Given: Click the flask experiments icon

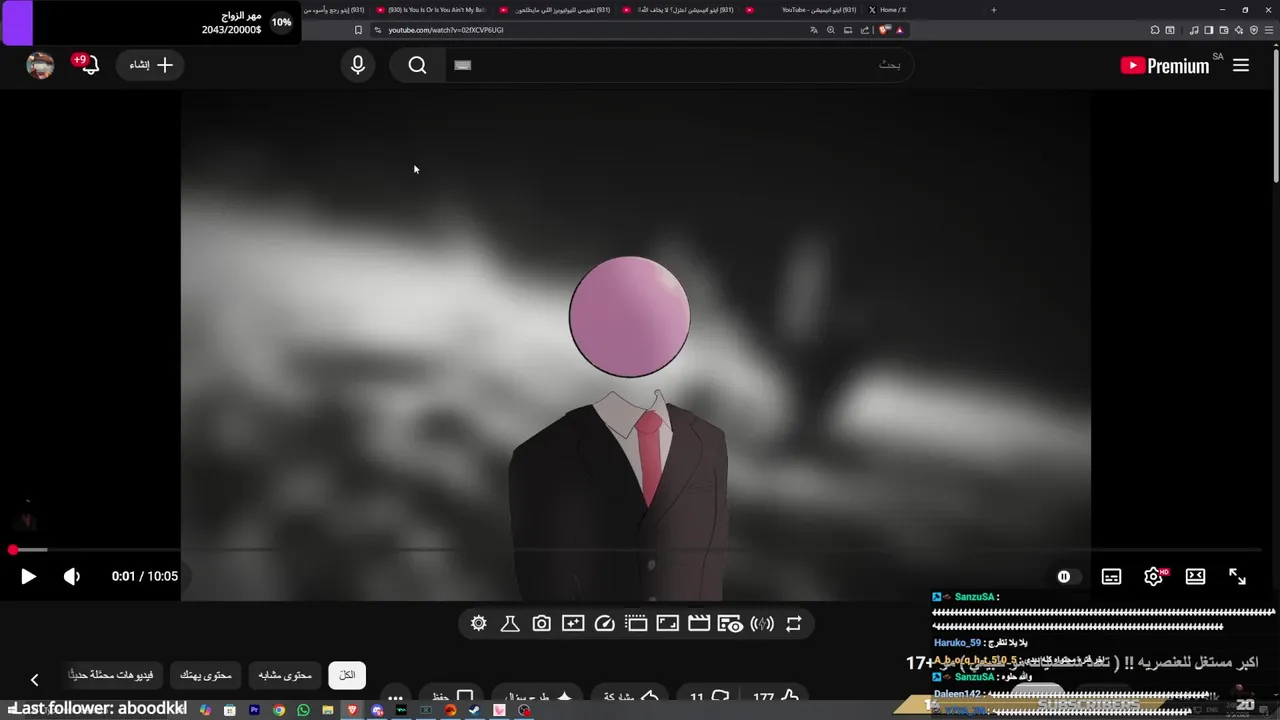Looking at the screenshot, I should pos(510,623).
